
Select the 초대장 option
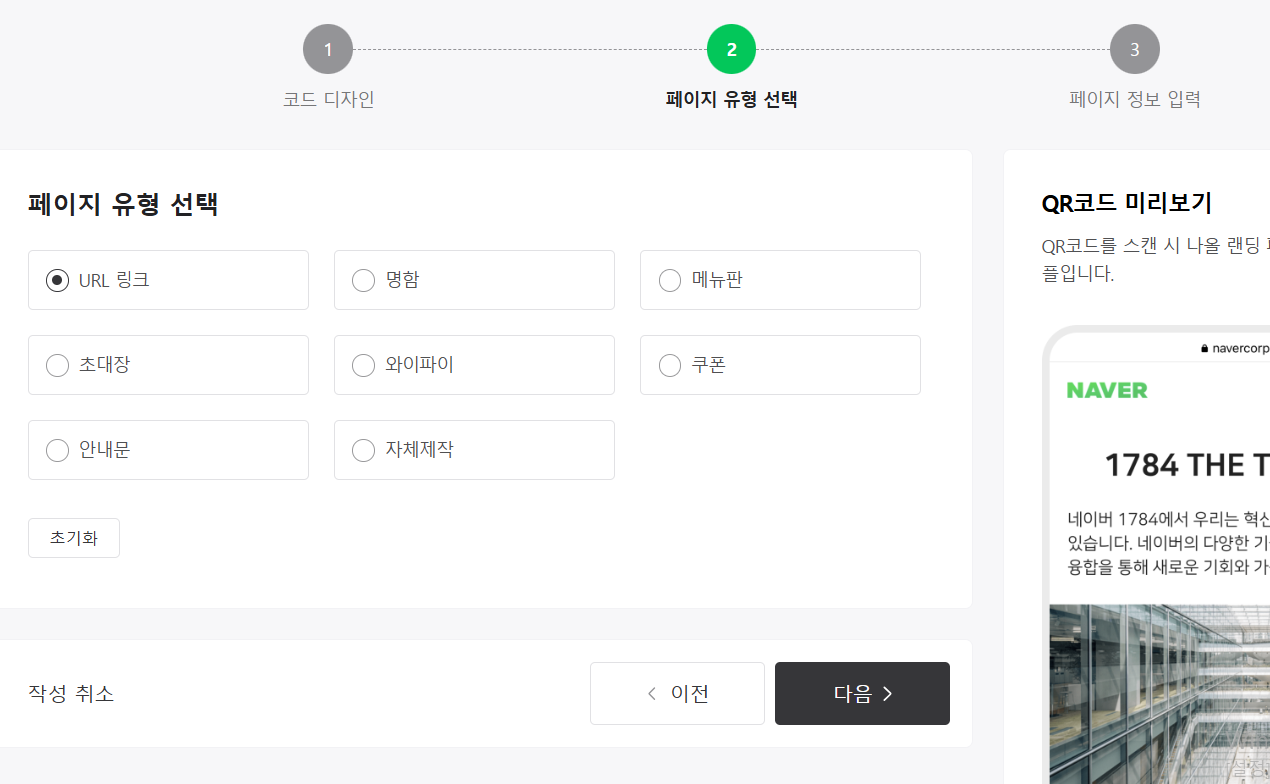(57, 365)
